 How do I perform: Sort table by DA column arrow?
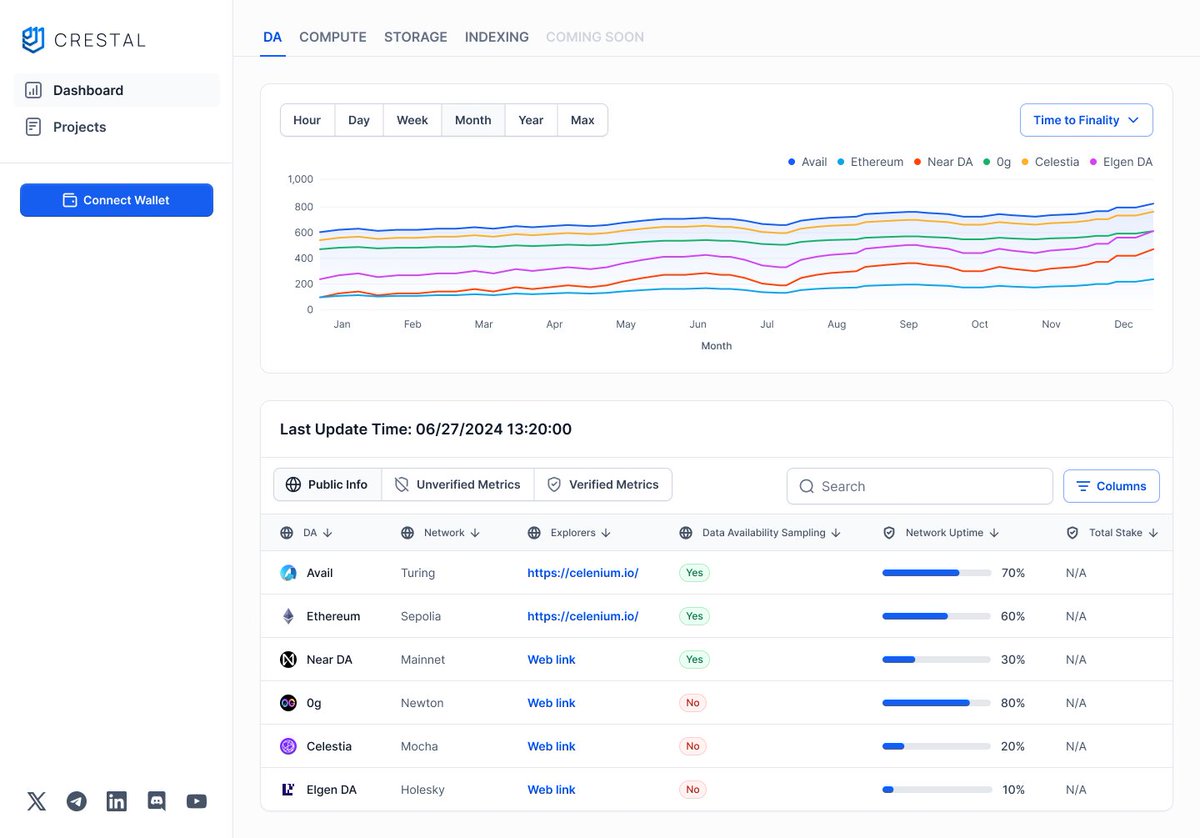pos(327,533)
